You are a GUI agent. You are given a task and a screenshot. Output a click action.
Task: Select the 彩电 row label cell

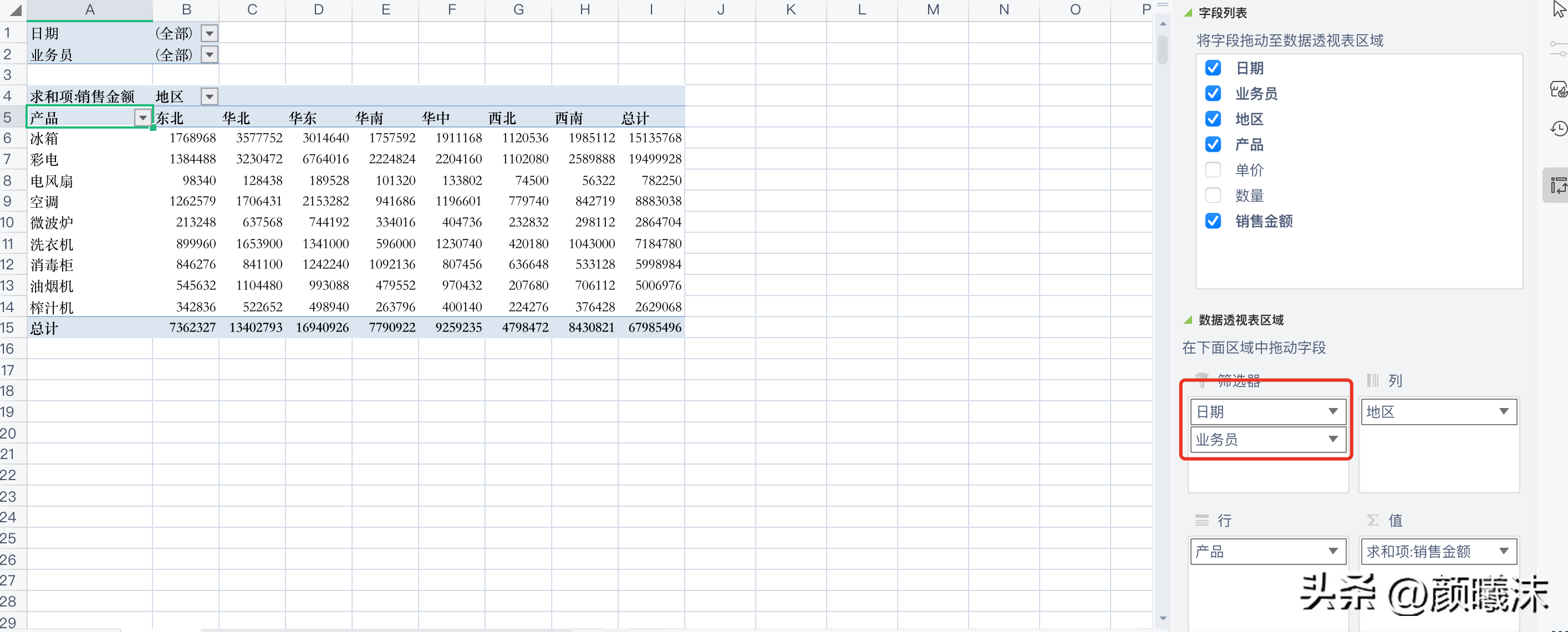pos(89,160)
